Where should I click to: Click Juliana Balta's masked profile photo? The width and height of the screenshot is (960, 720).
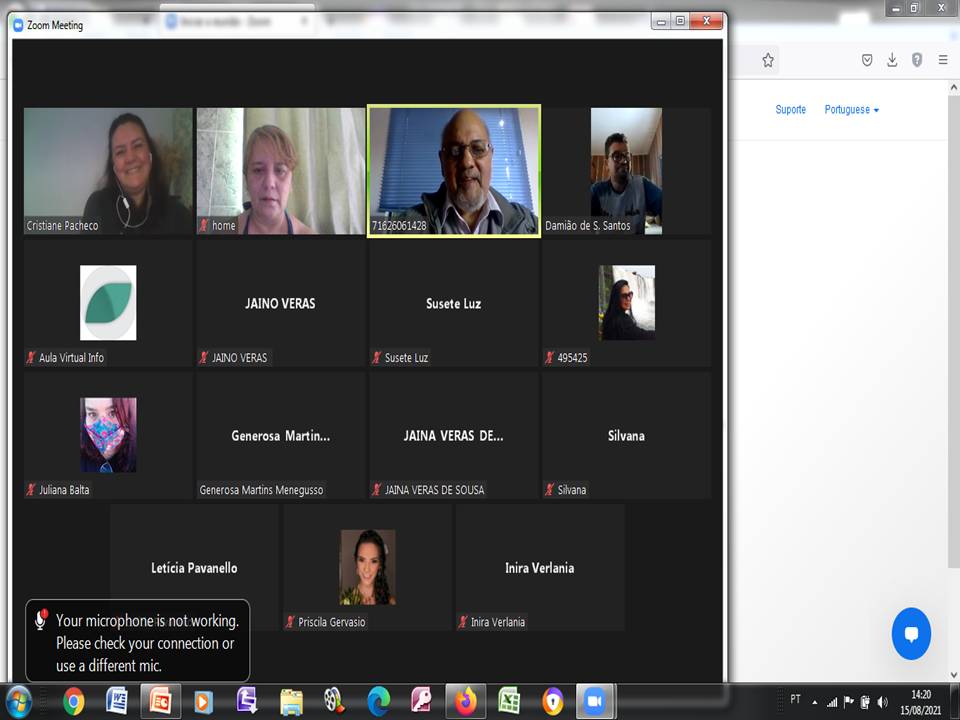(108, 435)
